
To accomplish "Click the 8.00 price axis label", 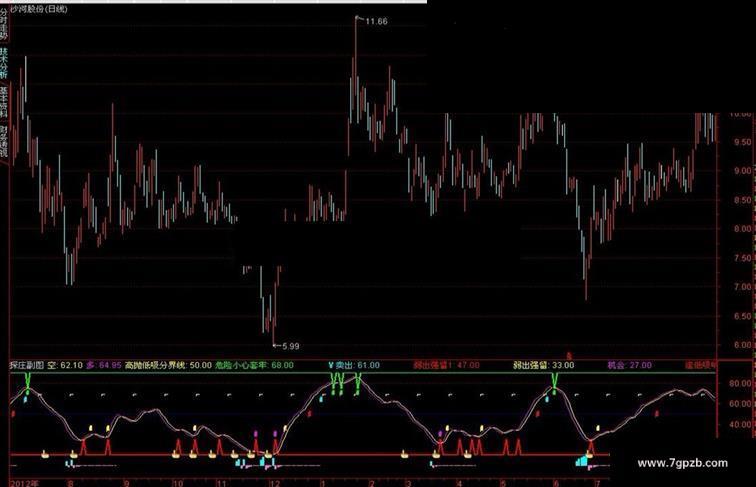I will click(742, 229).
